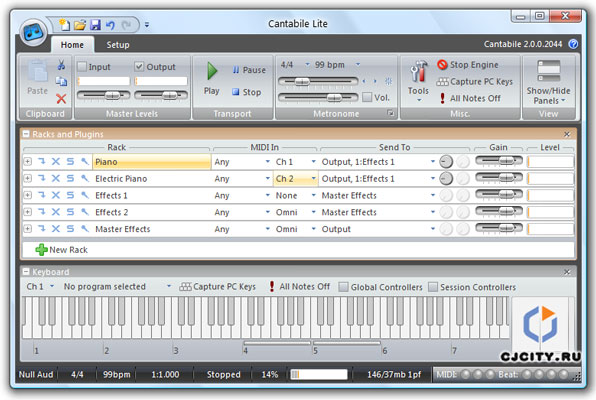Add a New Rack
The image size is (596, 400).
click(x=62, y=250)
